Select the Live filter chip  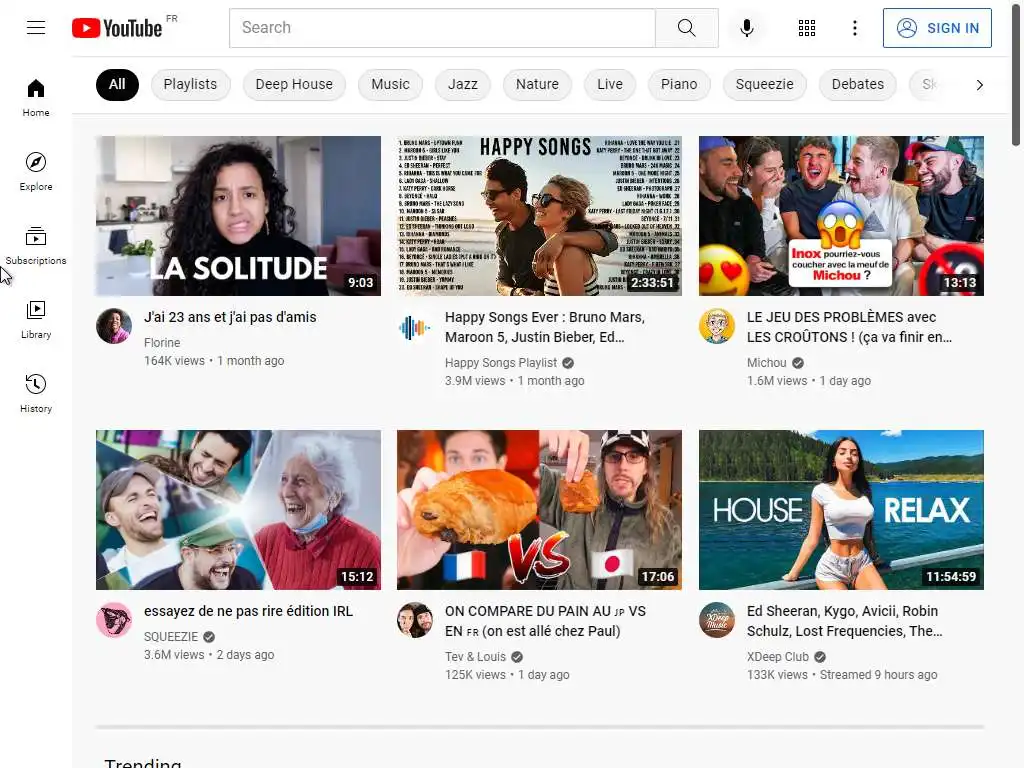pyautogui.click(x=609, y=84)
